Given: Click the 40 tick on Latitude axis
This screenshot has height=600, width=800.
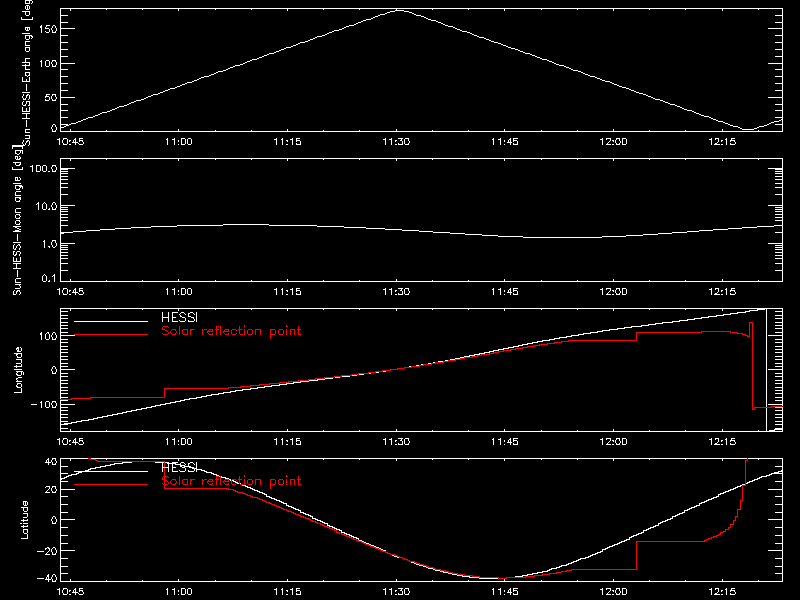Looking at the screenshot, I should (x=52, y=462).
